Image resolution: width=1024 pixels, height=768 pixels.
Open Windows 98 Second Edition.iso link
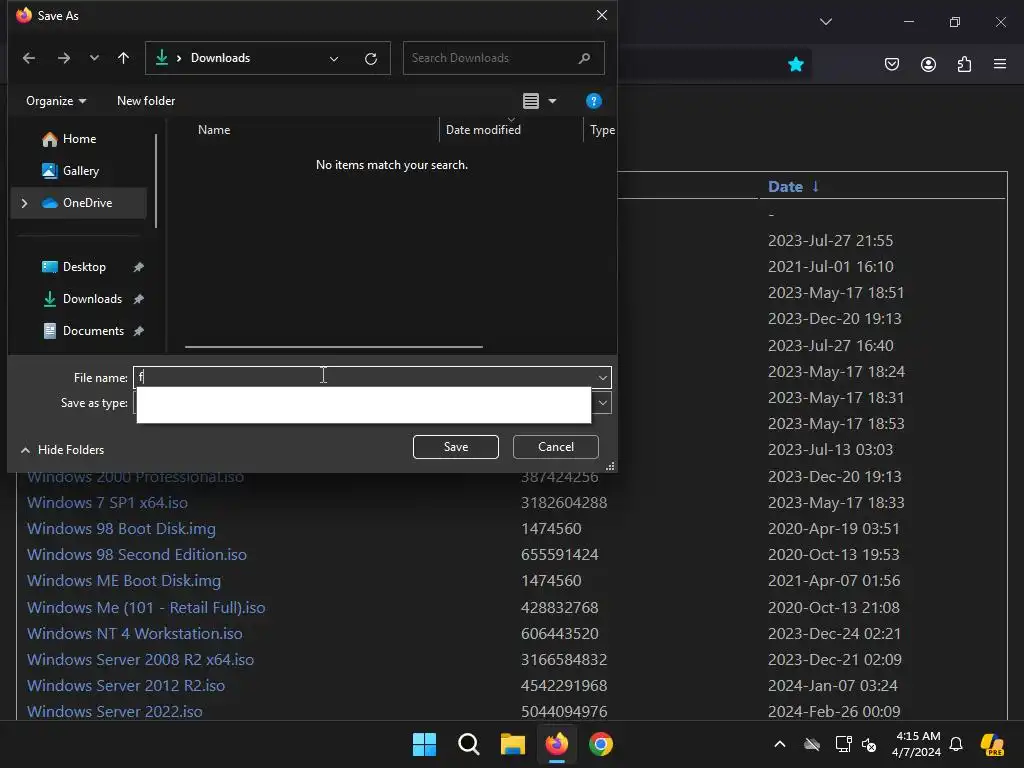click(136, 554)
